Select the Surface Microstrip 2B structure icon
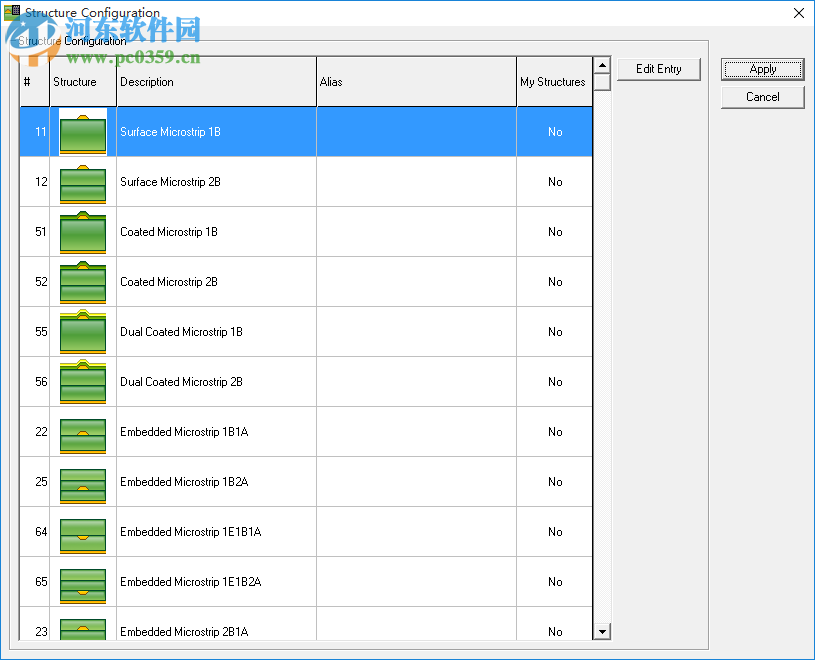The width and height of the screenshot is (815, 660). click(83, 183)
